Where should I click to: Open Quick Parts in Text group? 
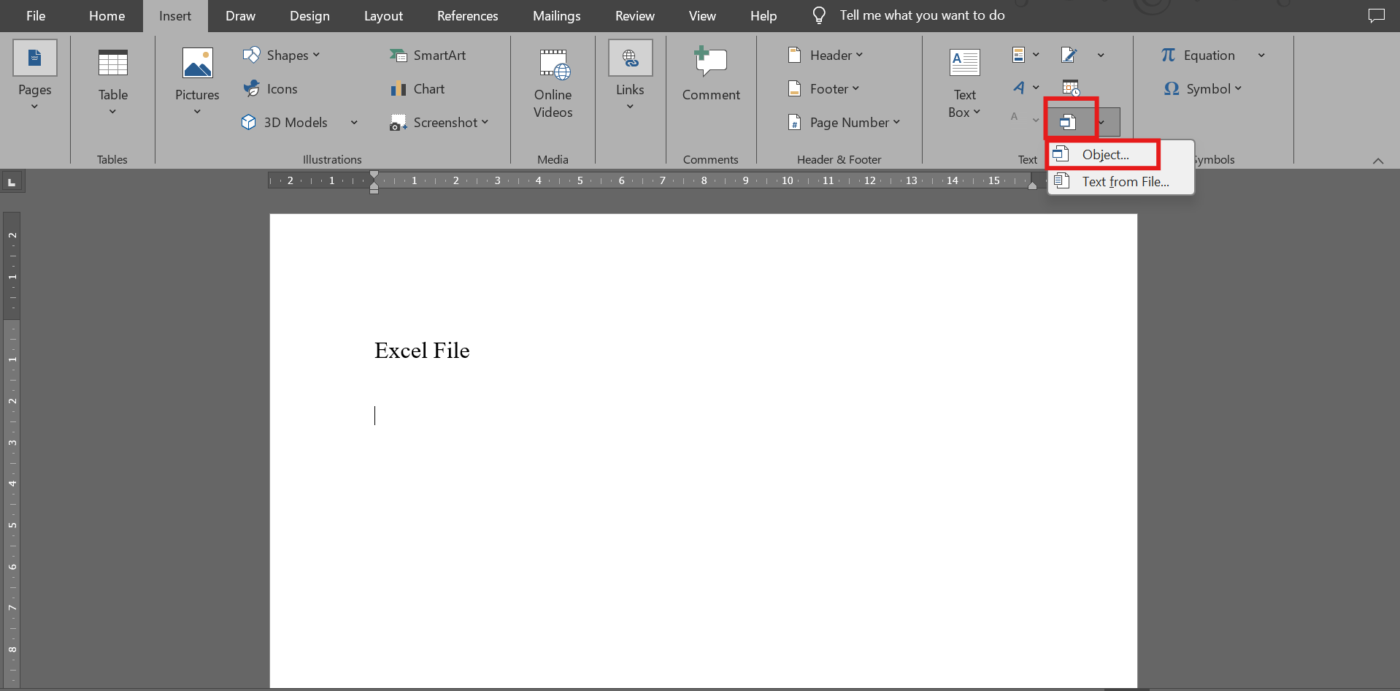tap(1025, 55)
